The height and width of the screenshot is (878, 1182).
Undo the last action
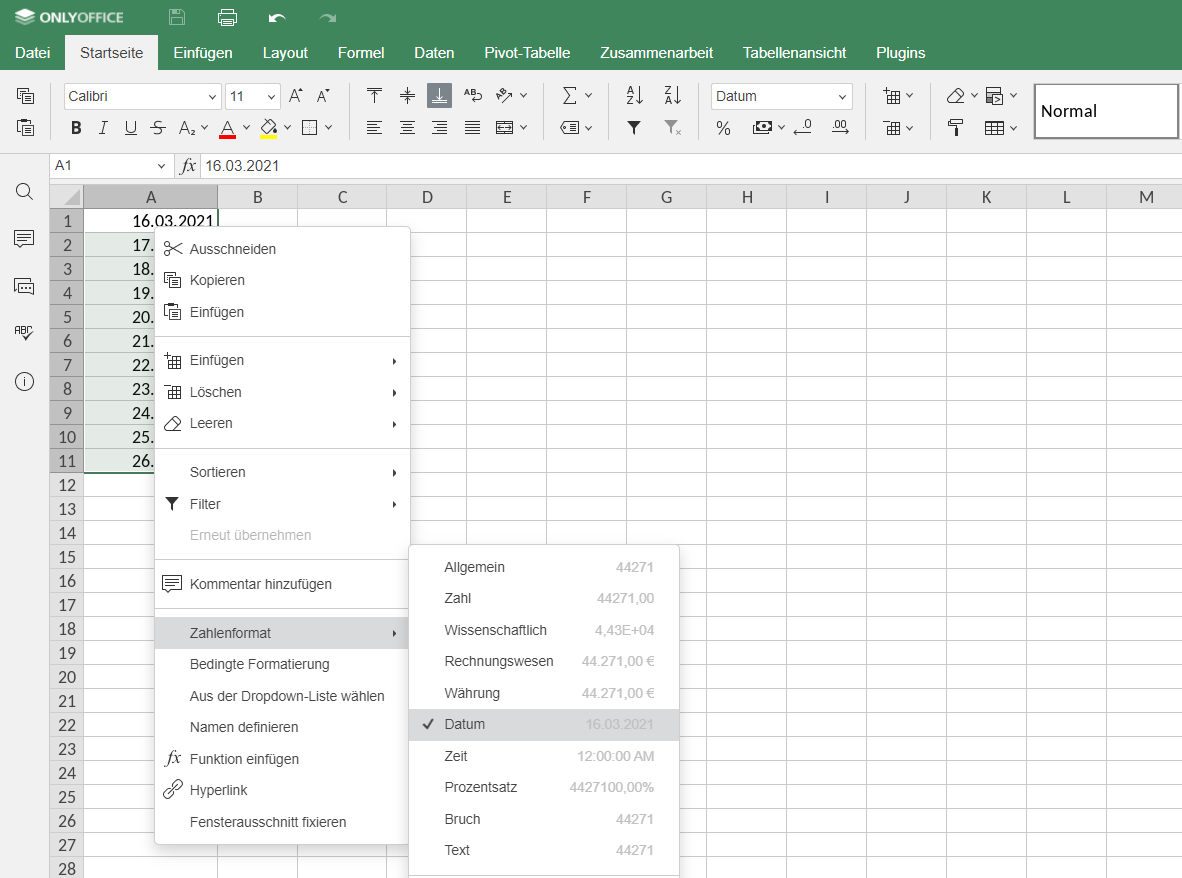(x=277, y=17)
